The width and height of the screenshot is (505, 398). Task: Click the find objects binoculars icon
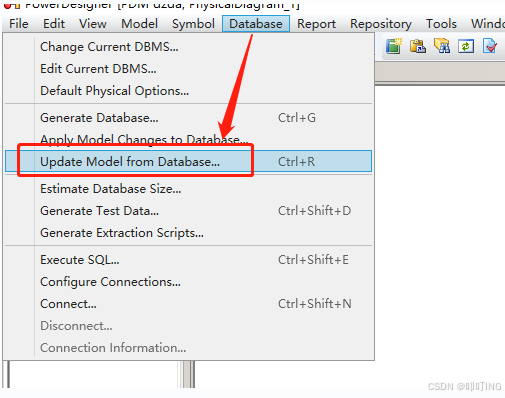(x=442, y=46)
